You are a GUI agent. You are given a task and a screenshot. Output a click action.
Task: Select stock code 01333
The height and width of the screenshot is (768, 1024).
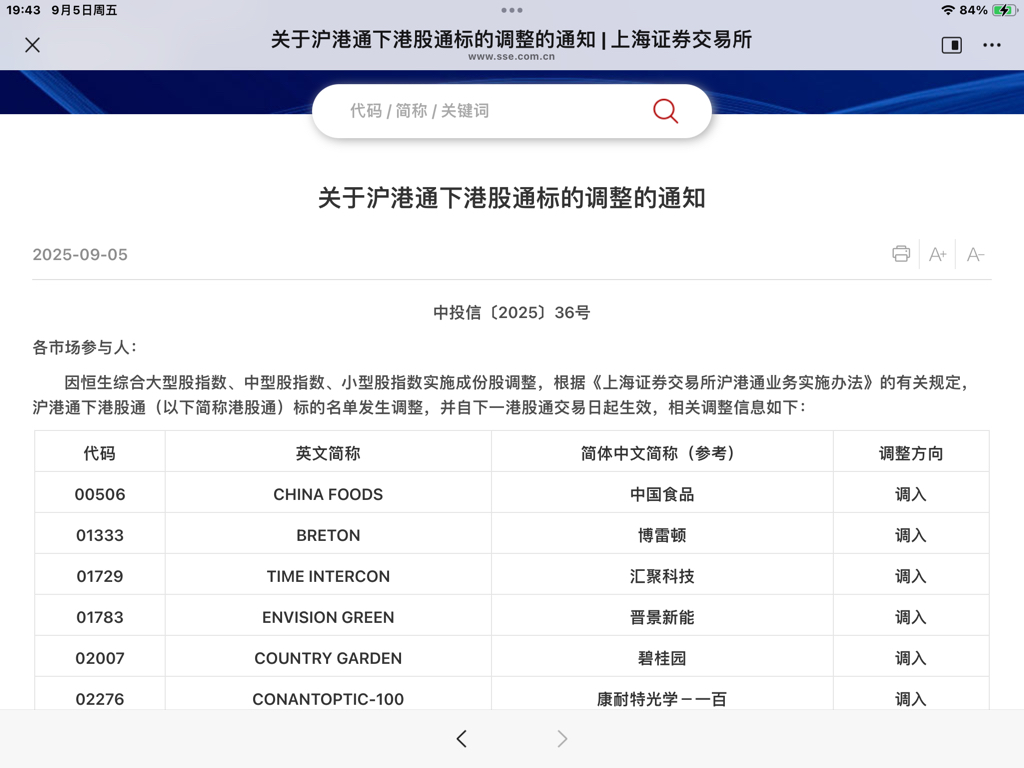pos(99,536)
